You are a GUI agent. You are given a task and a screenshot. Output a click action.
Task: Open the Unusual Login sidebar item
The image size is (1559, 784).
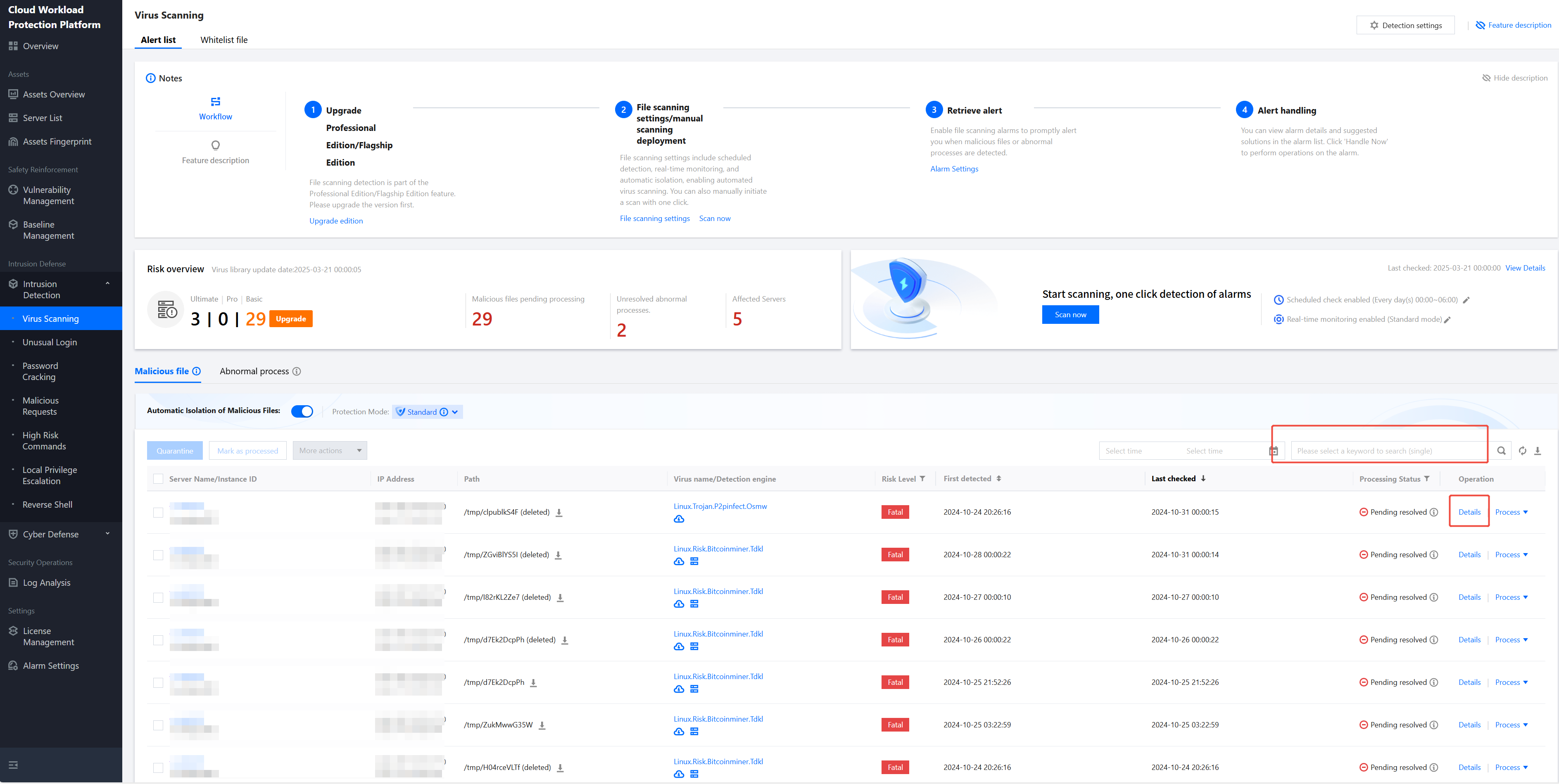50,342
